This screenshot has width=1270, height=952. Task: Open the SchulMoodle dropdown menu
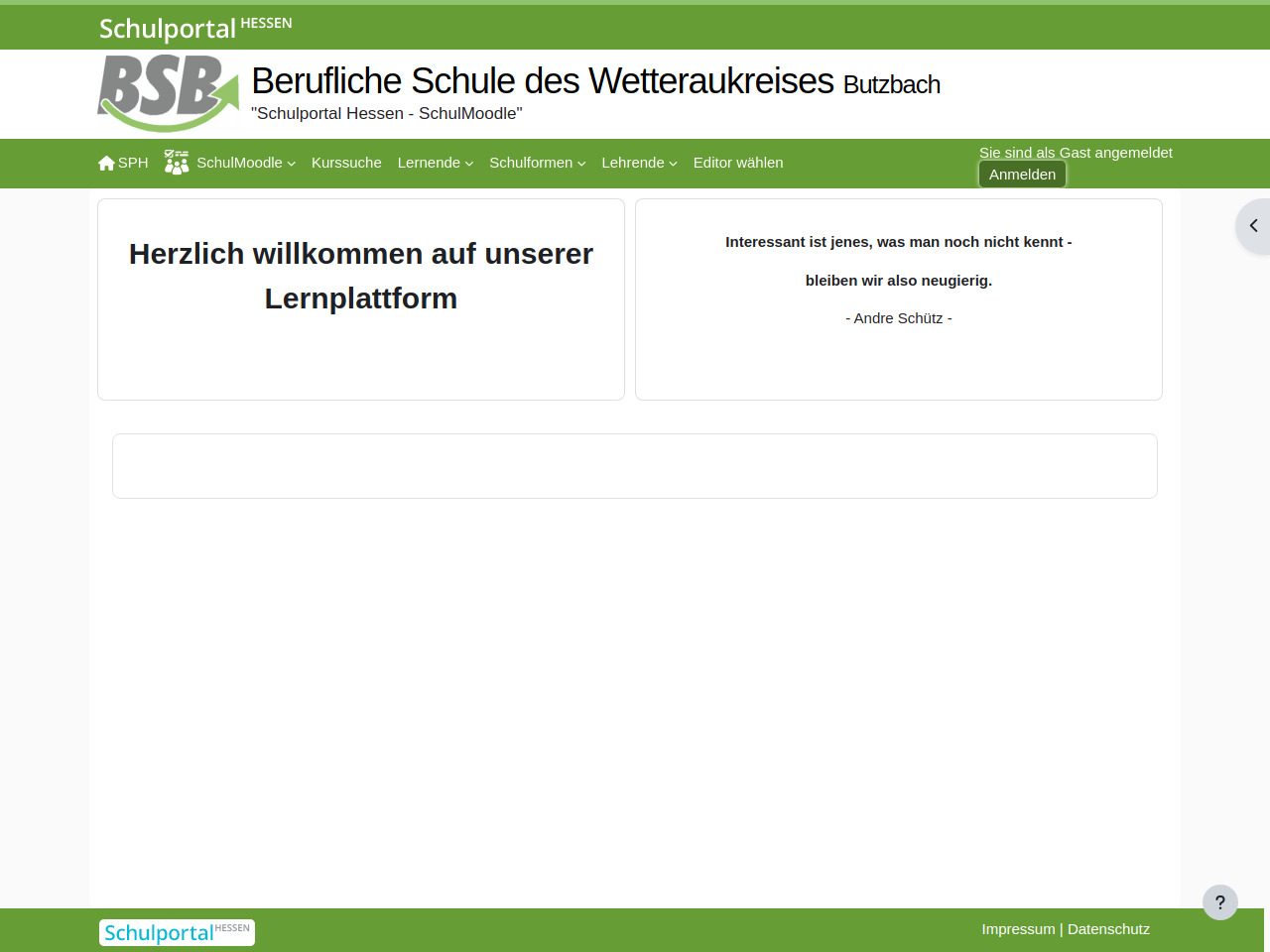coord(245,163)
